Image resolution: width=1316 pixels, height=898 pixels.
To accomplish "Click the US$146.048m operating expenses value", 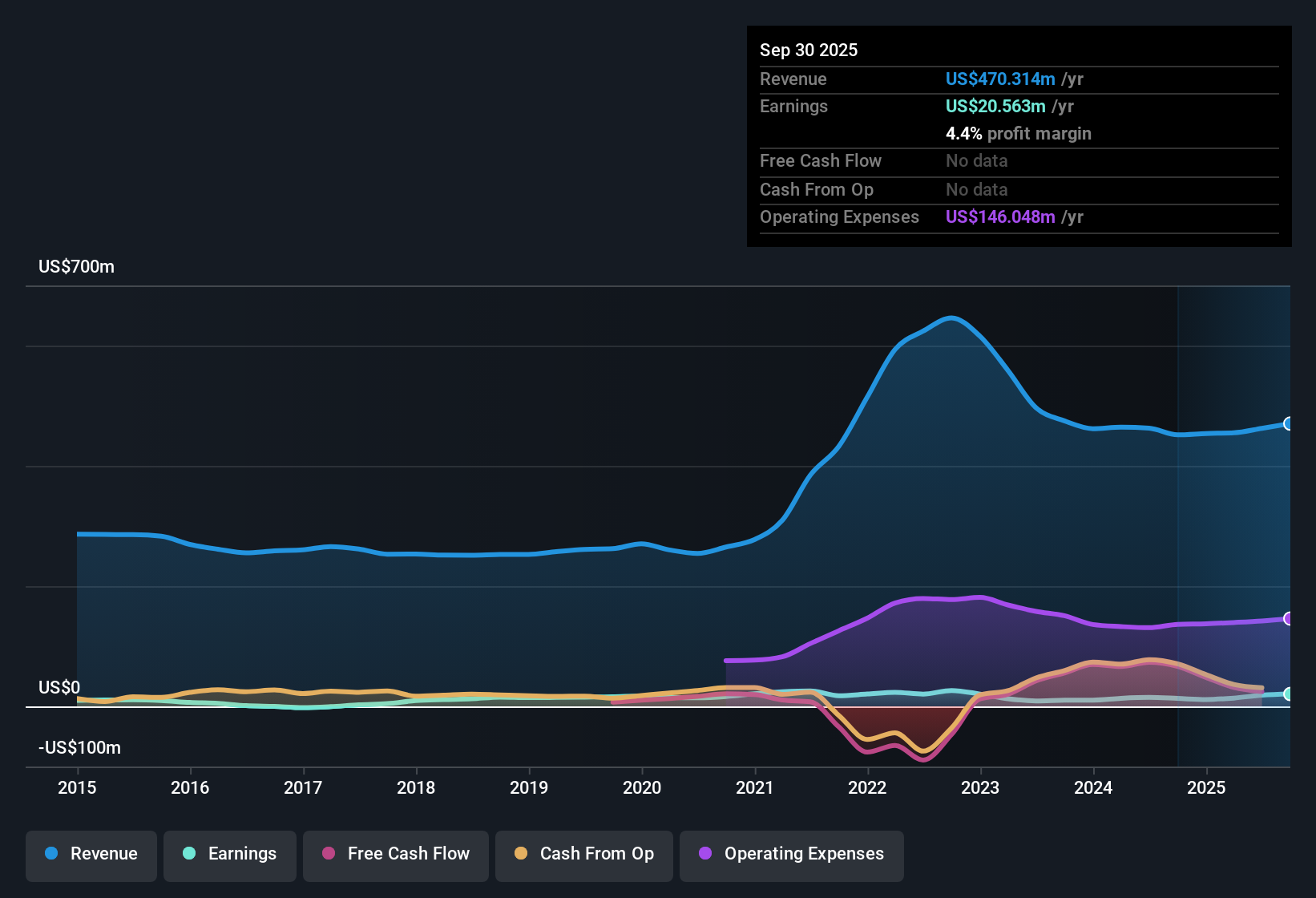I will click(x=999, y=217).
